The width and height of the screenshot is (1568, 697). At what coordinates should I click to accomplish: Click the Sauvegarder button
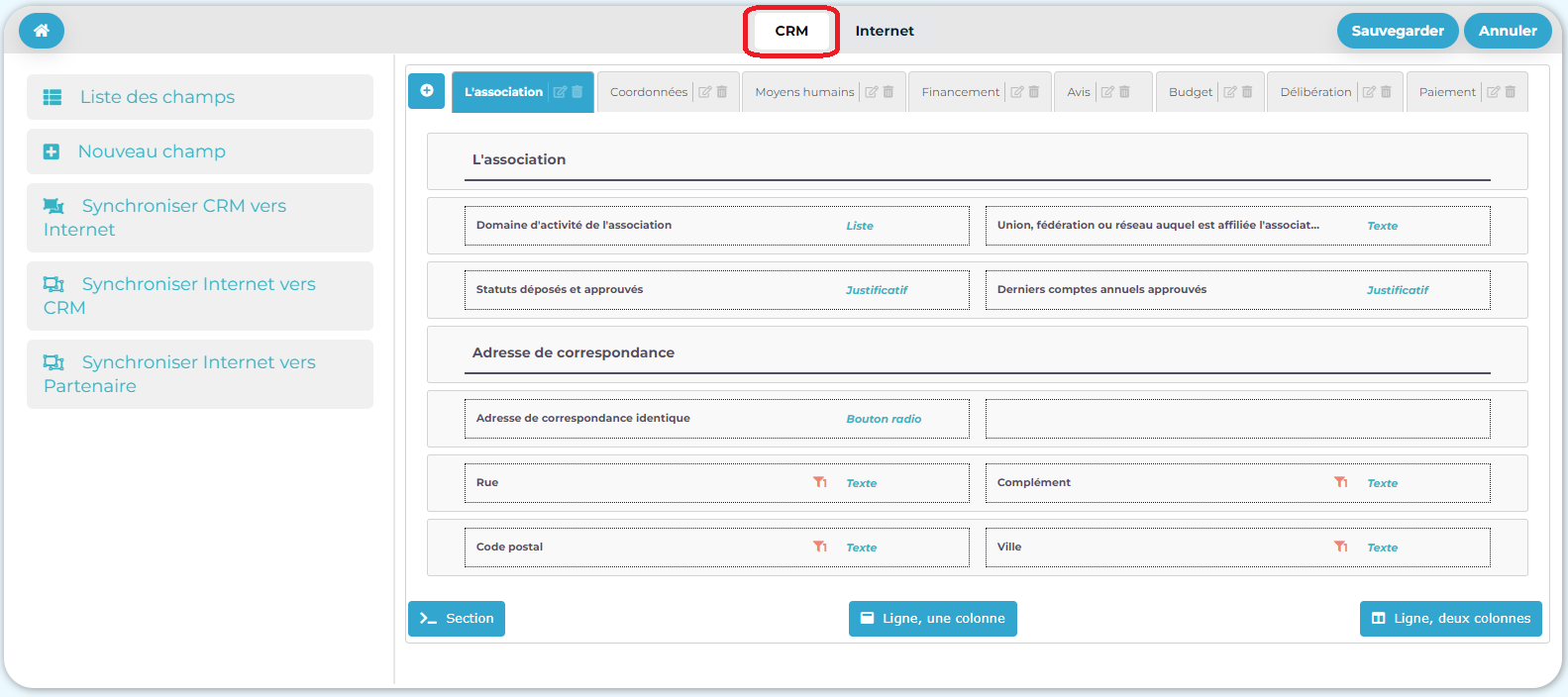1397,31
